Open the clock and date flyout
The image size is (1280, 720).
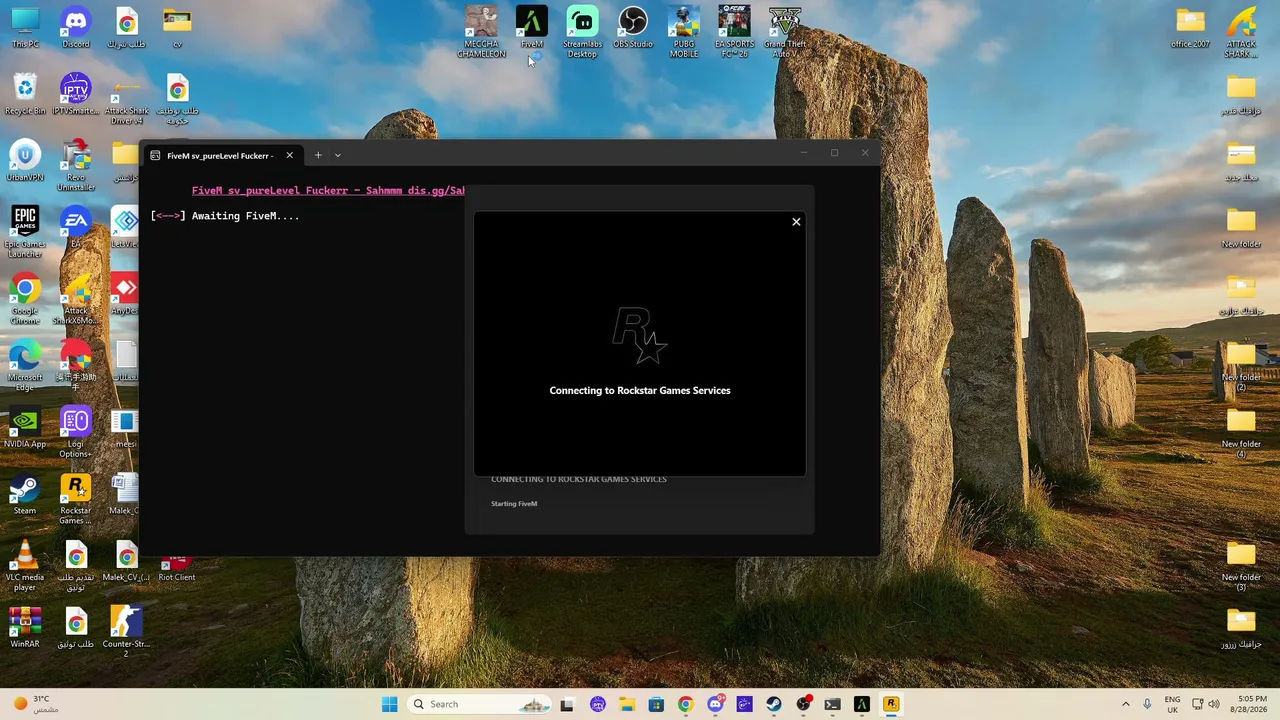coord(1251,704)
